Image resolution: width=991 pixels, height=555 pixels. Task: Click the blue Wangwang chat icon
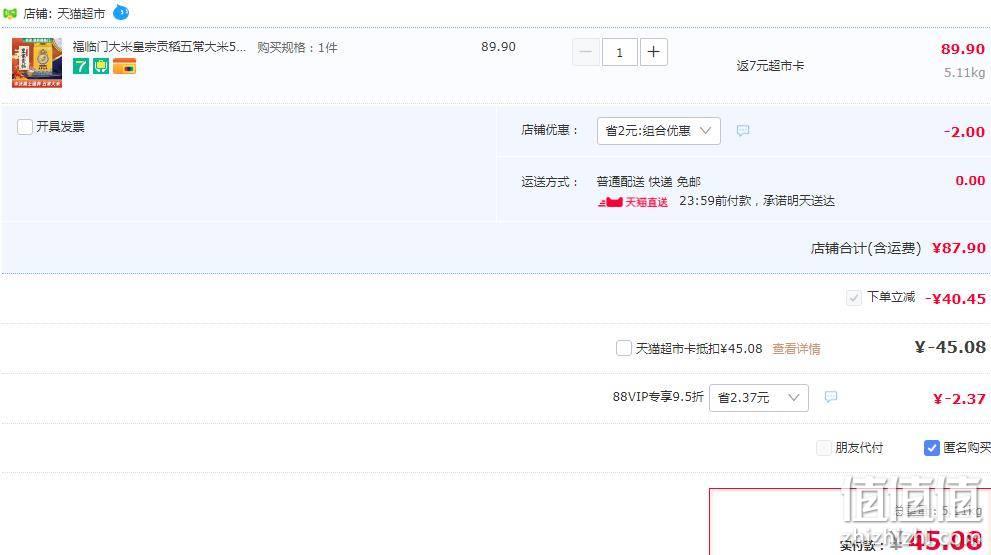pos(121,12)
